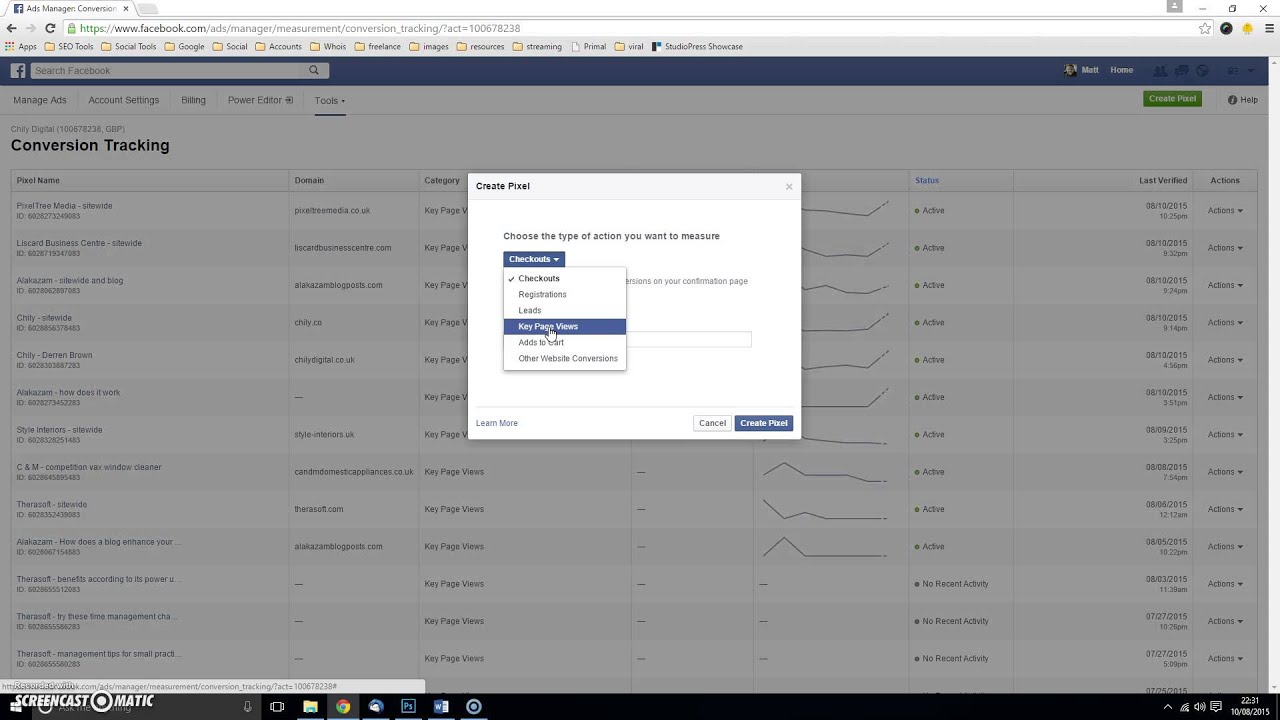Click the browser back arrow
The image size is (1280, 720).
tap(12, 28)
